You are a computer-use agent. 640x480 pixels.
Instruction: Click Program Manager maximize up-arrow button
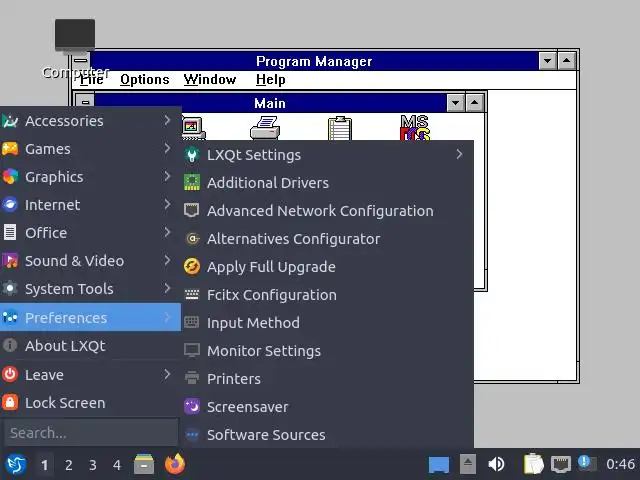(x=567, y=61)
